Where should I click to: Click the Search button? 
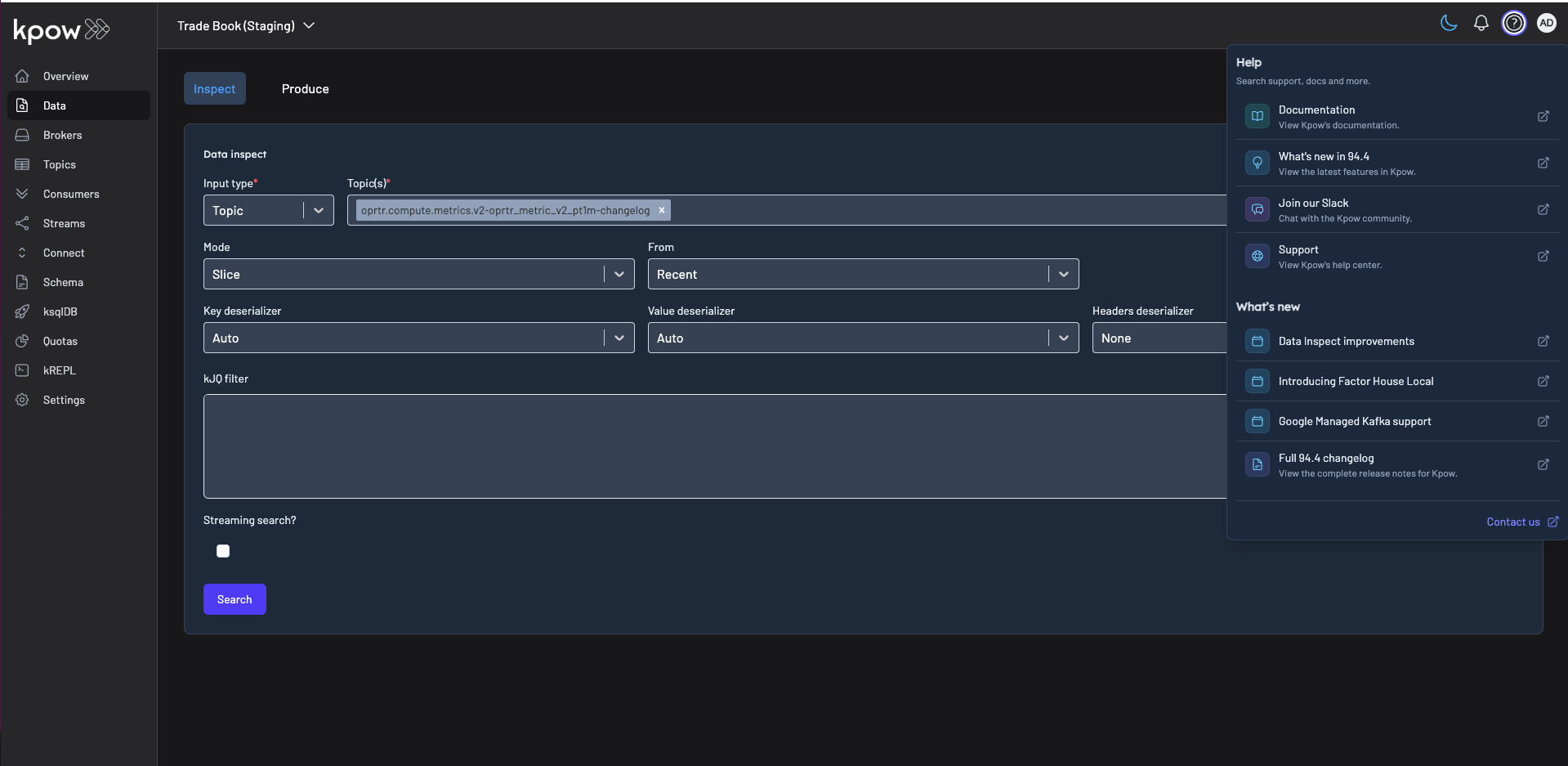point(235,598)
